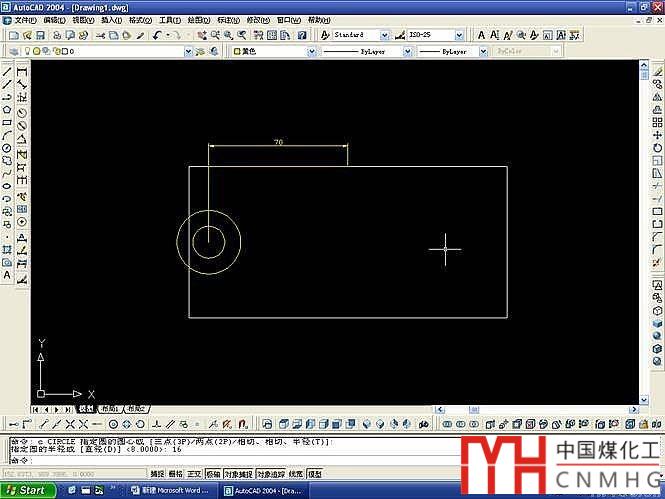665x499 pixels.
Task: Click the yellow color swatch in color control
Action: pyautogui.click(x=238, y=51)
